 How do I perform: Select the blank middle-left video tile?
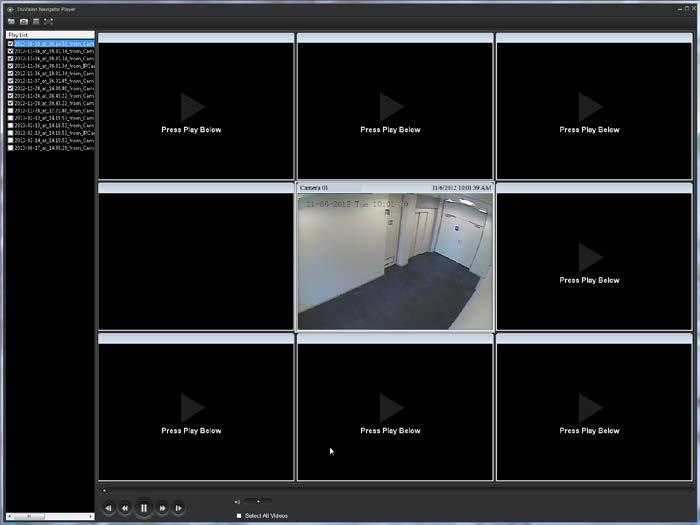[196, 261]
